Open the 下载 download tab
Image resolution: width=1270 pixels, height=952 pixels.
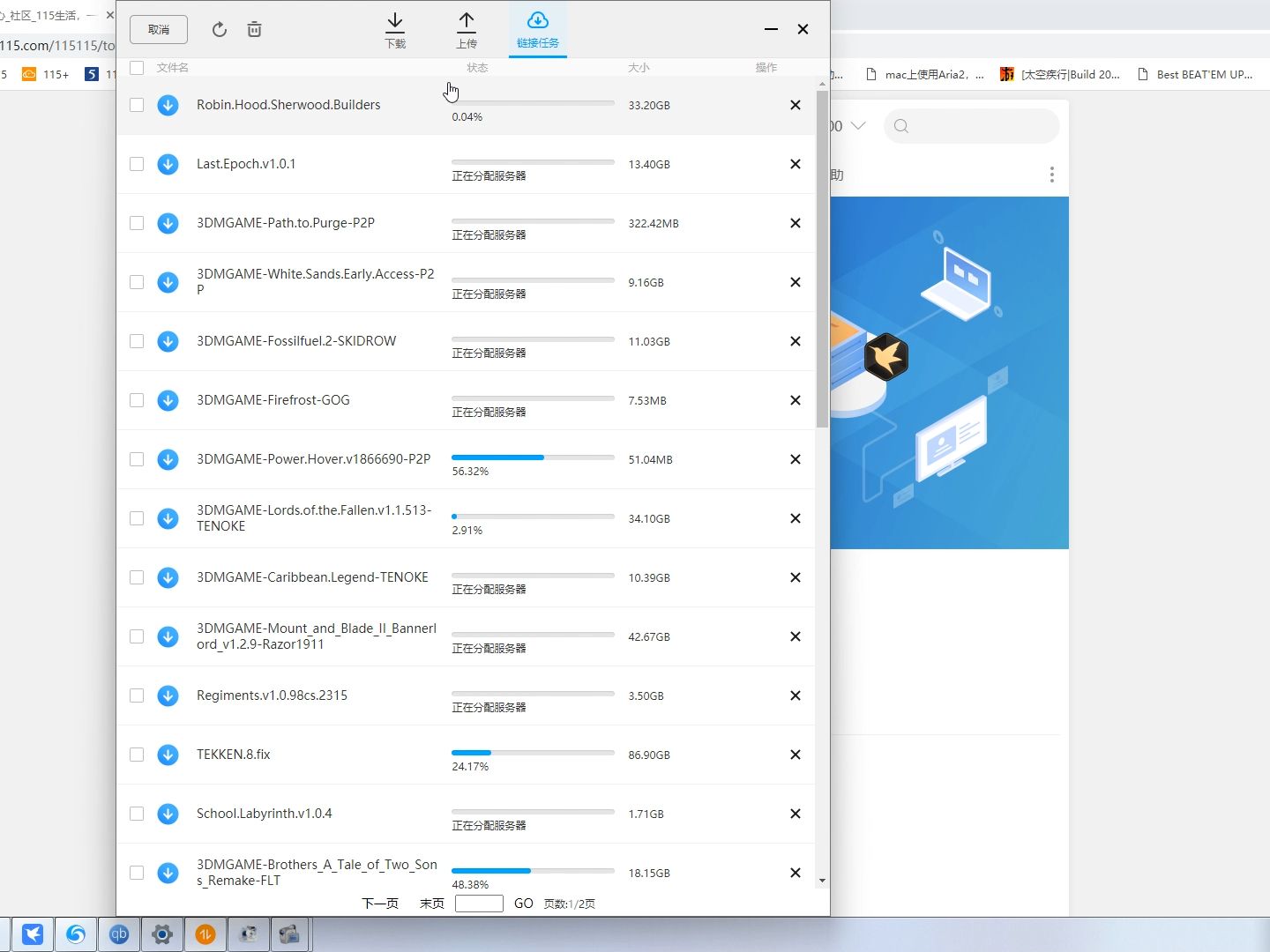pyautogui.click(x=395, y=30)
